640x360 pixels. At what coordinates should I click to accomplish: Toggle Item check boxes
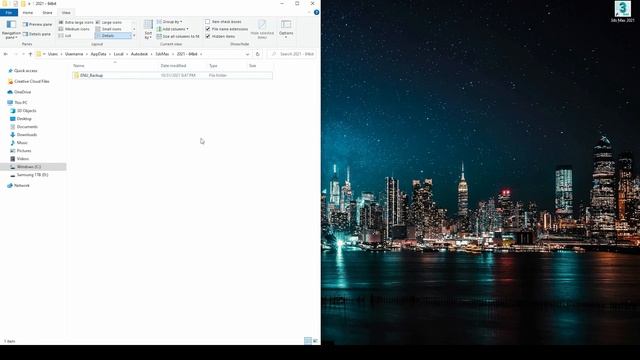point(223,22)
